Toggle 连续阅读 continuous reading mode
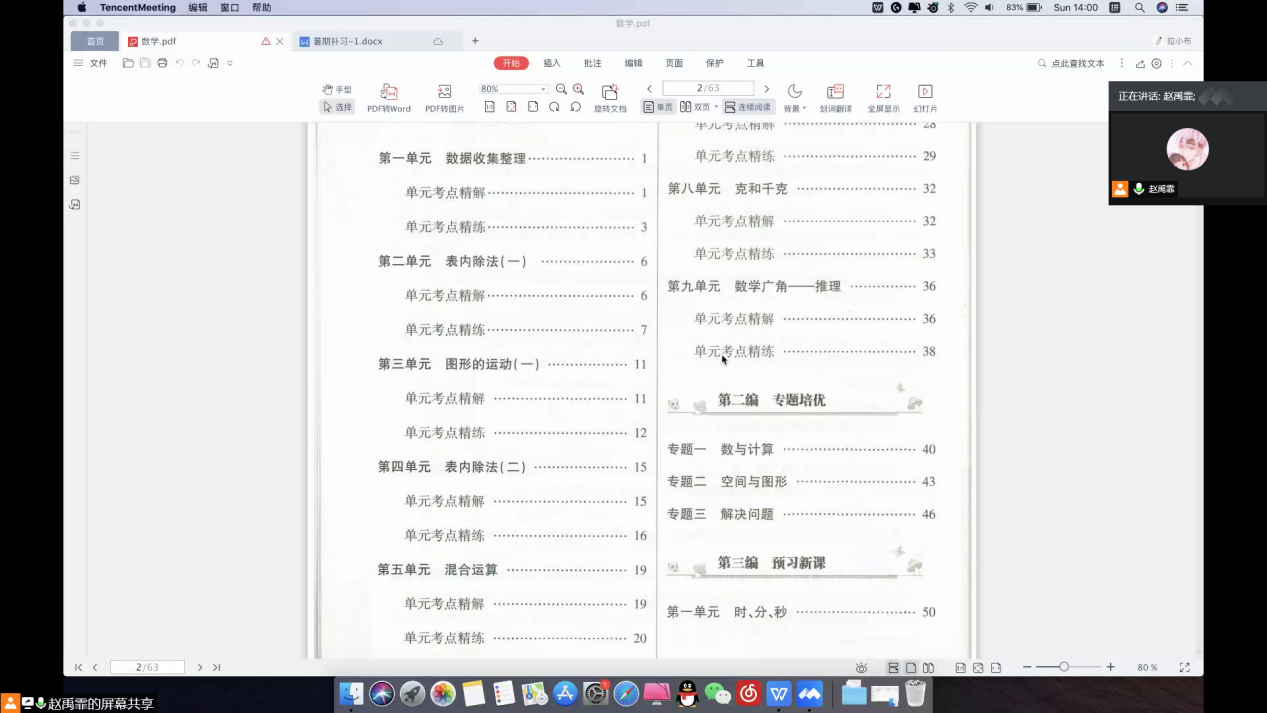1267x713 pixels. 748,107
